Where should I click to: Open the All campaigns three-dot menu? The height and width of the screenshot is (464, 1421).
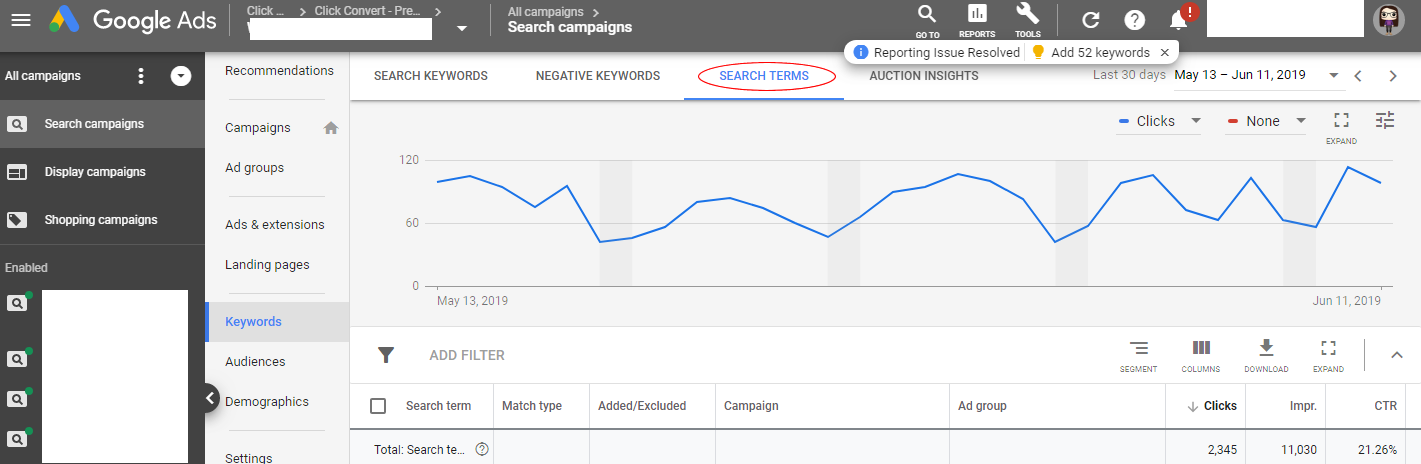point(141,76)
